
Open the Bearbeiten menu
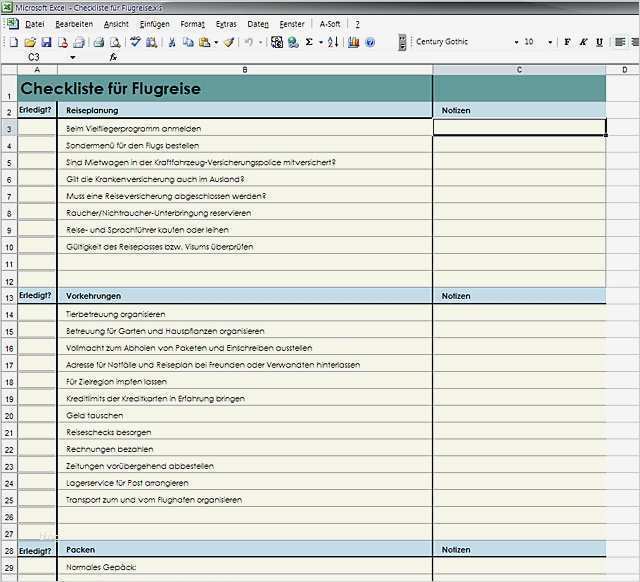tap(74, 24)
